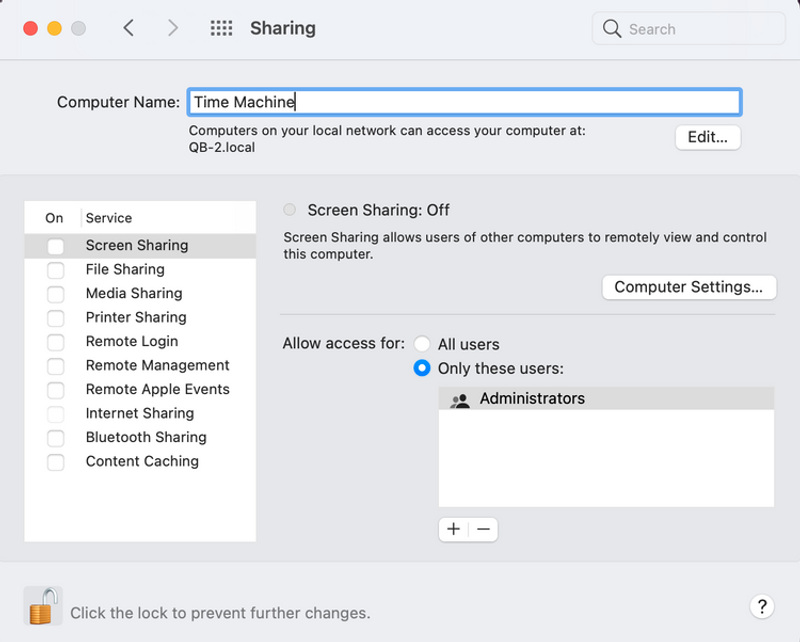Select Administrators in the users list
The width and height of the screenshot is (800, 642).
click(532, 399)
